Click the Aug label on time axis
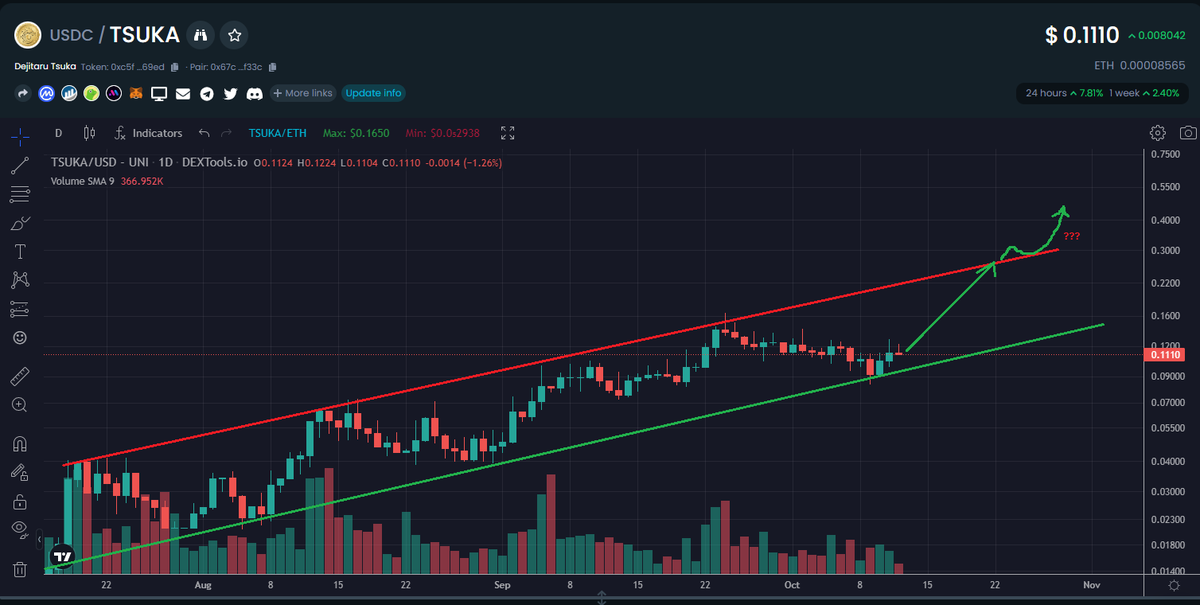Screen dimensions: 1200x605 click(x=203, y=583)
